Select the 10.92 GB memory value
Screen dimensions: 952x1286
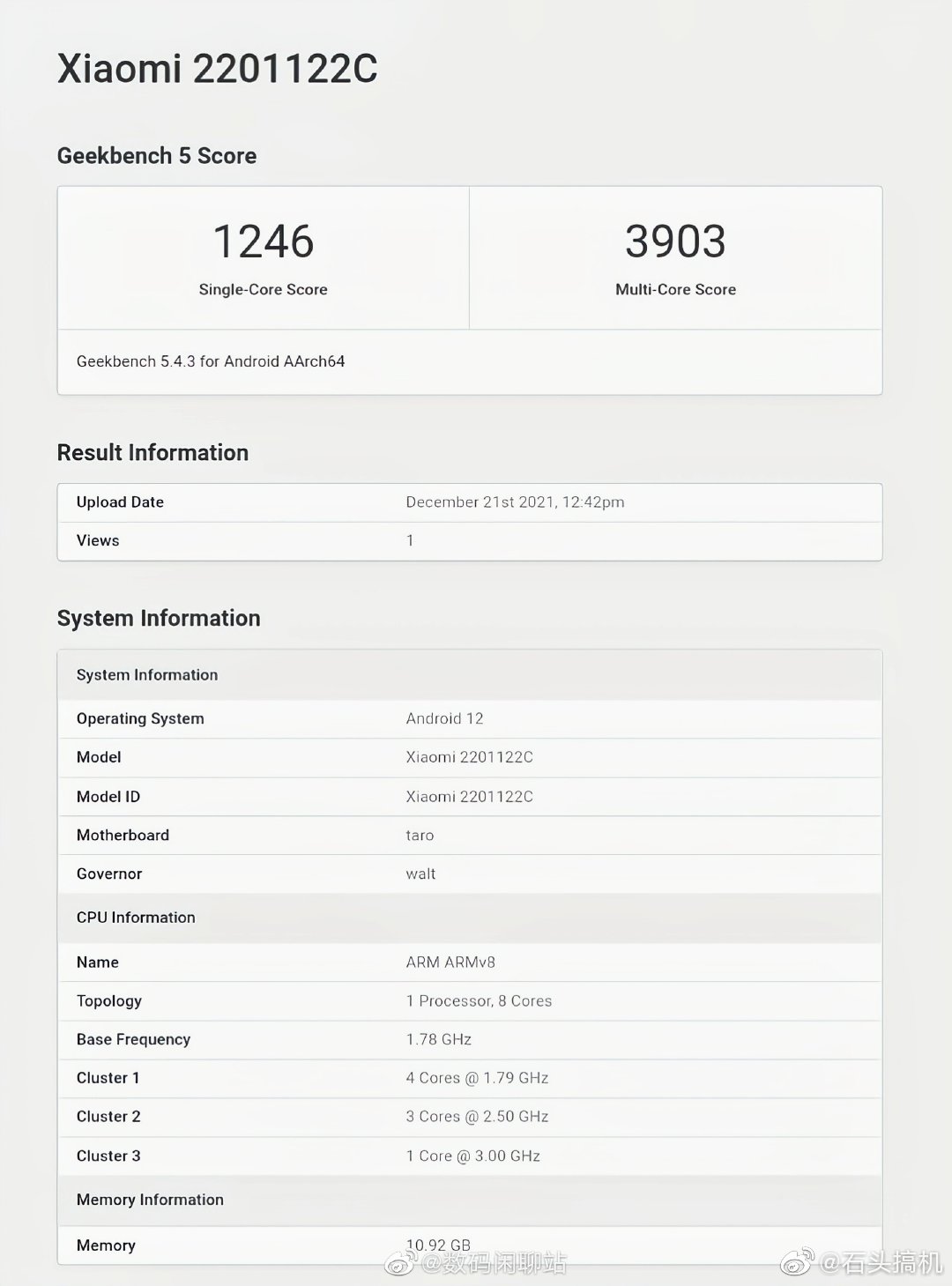[438, 1245]
